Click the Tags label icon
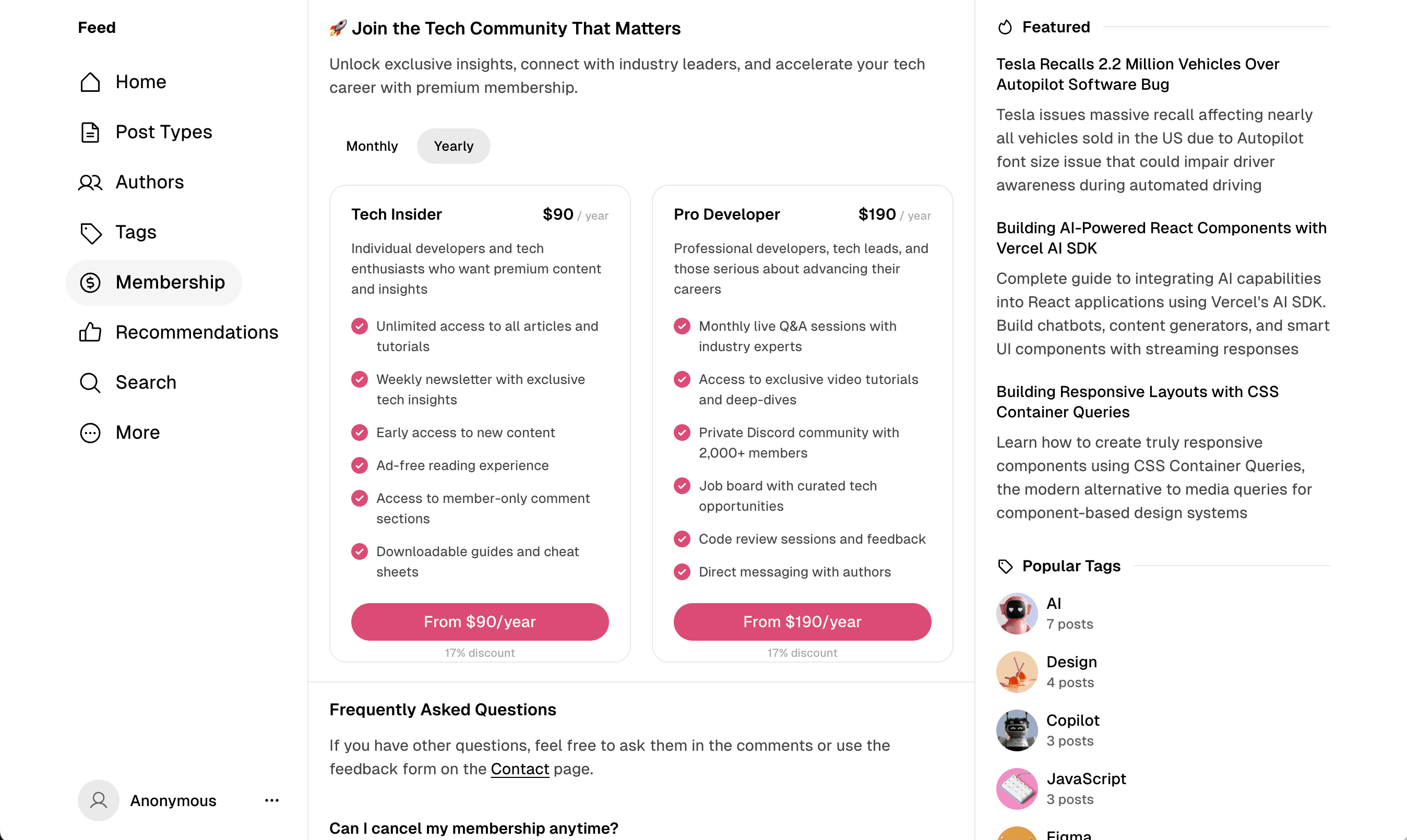Image resolution: width=1407 pixels, height=840 pixels. [91, 232]
